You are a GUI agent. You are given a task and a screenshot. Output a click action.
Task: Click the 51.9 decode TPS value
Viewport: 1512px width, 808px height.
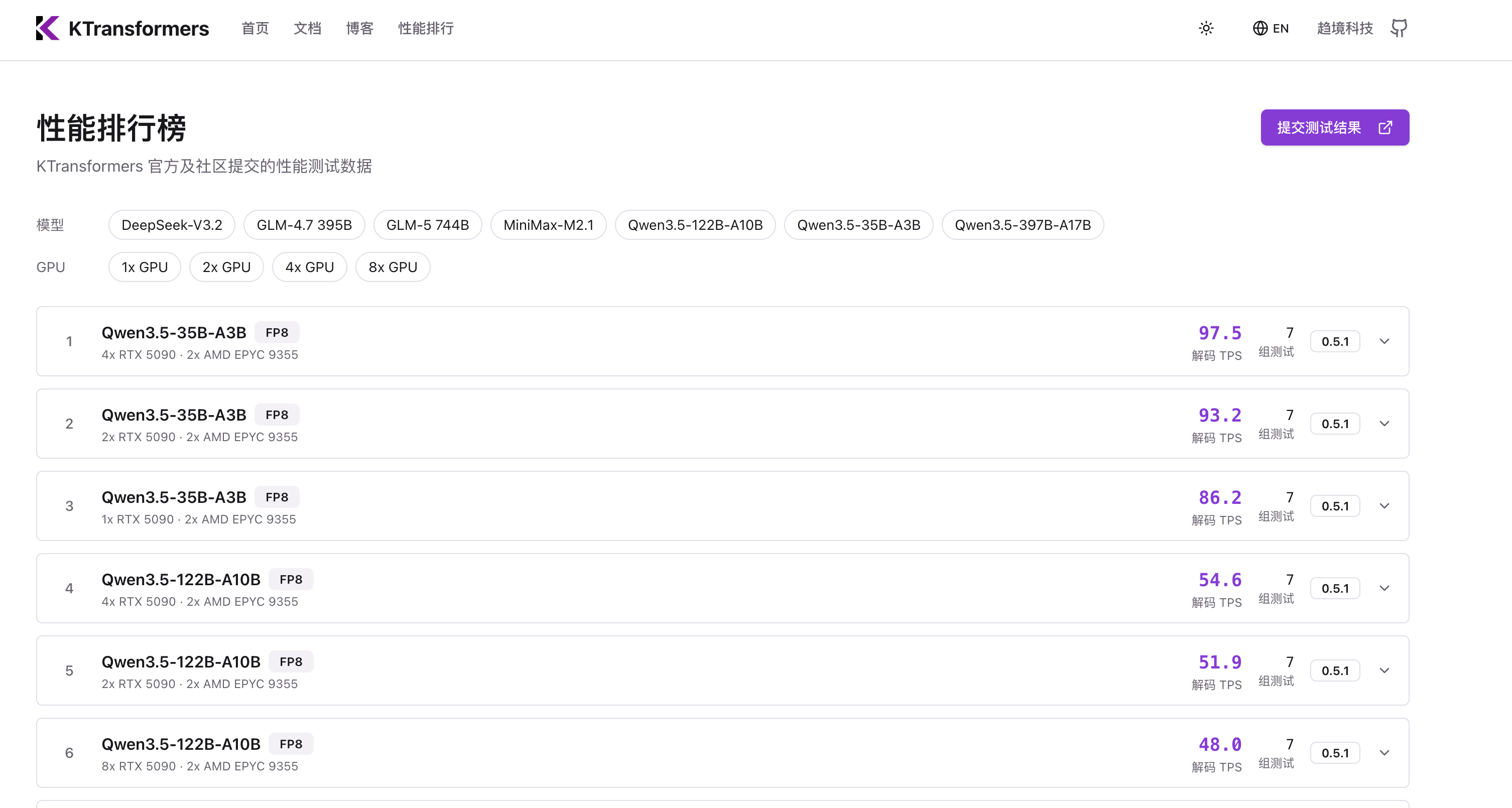coord(1220,662)
